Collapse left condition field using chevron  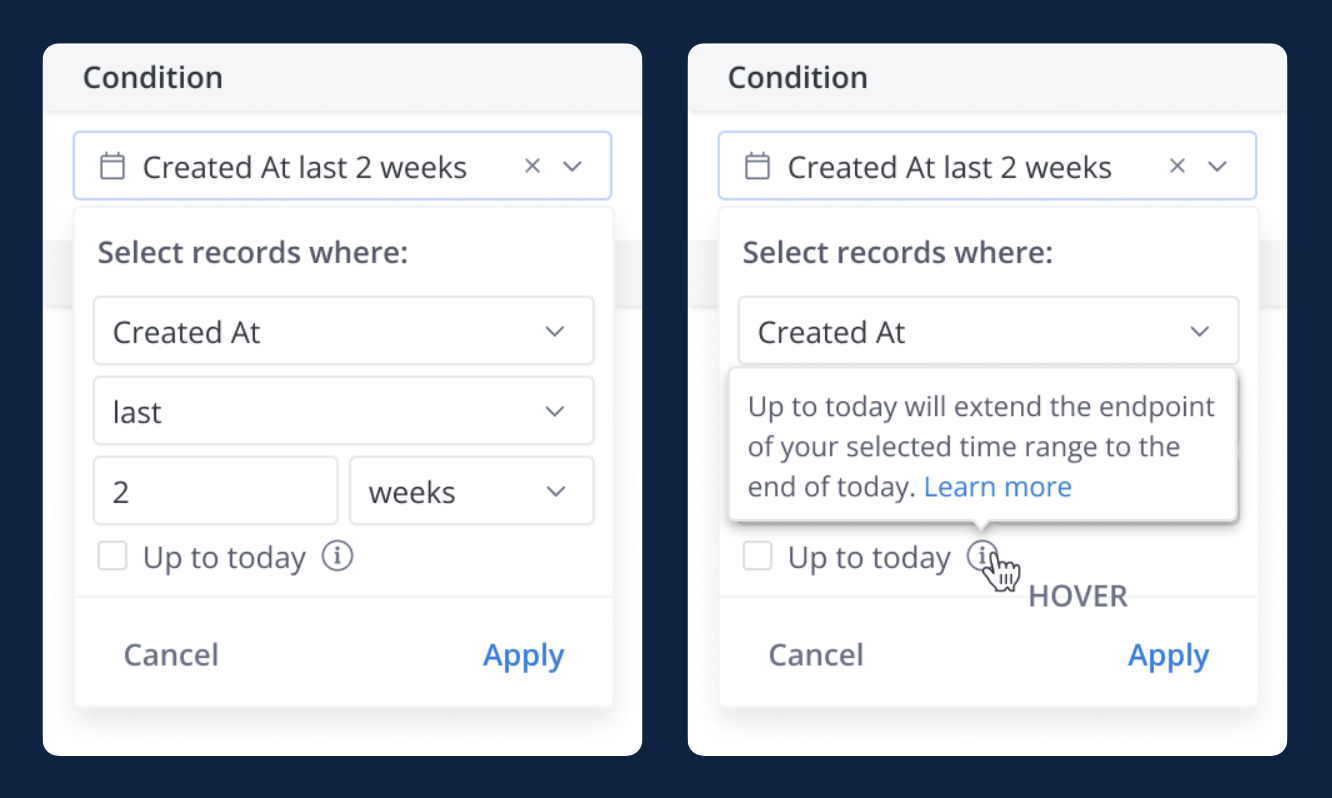(572, 167)
